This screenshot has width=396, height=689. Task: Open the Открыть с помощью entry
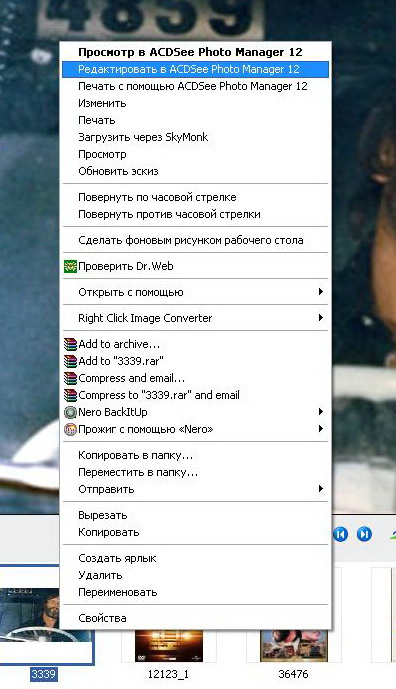click(196, 292)
